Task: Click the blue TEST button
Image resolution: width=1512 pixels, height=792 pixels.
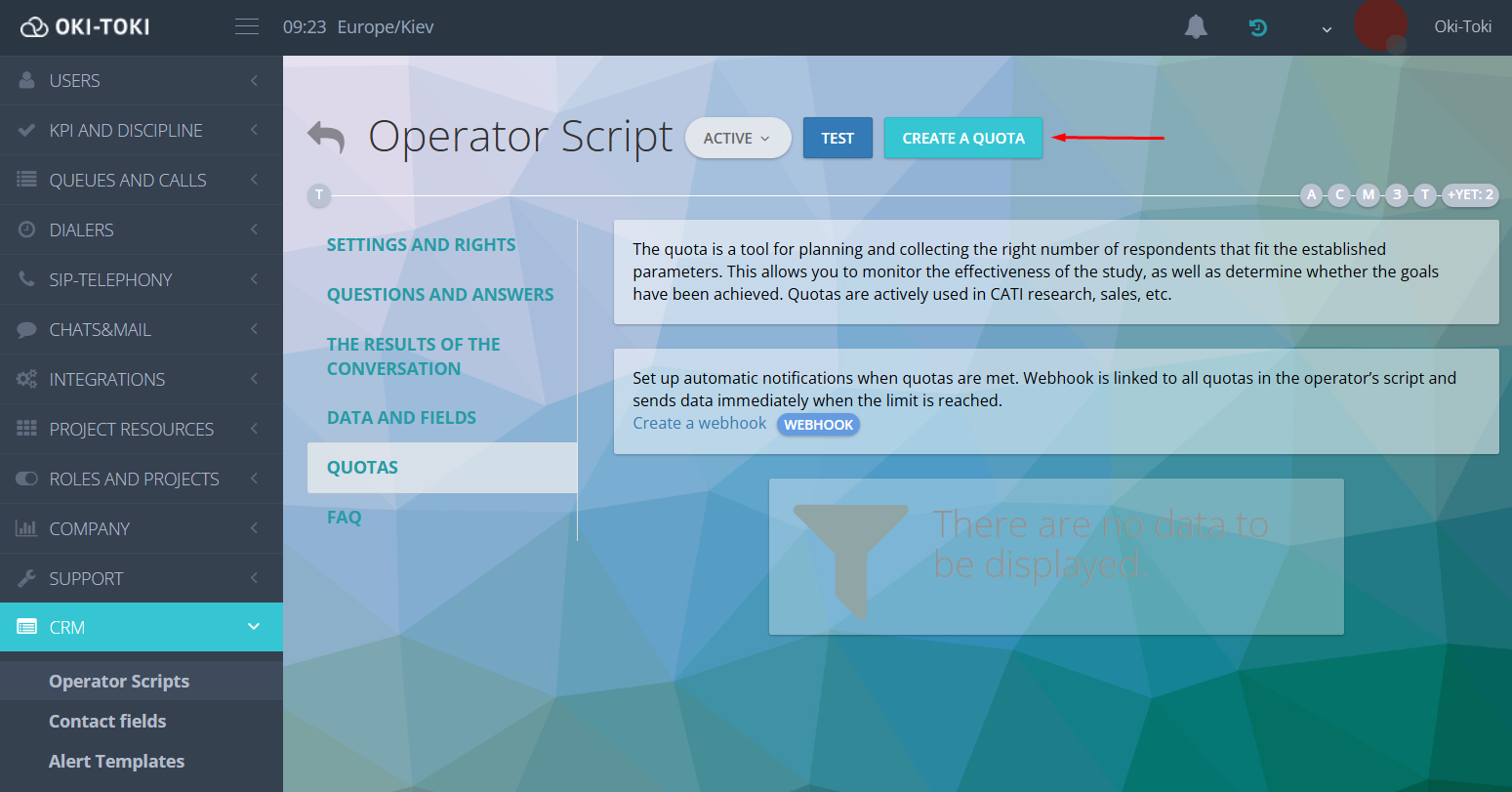Action: point(837,138)
